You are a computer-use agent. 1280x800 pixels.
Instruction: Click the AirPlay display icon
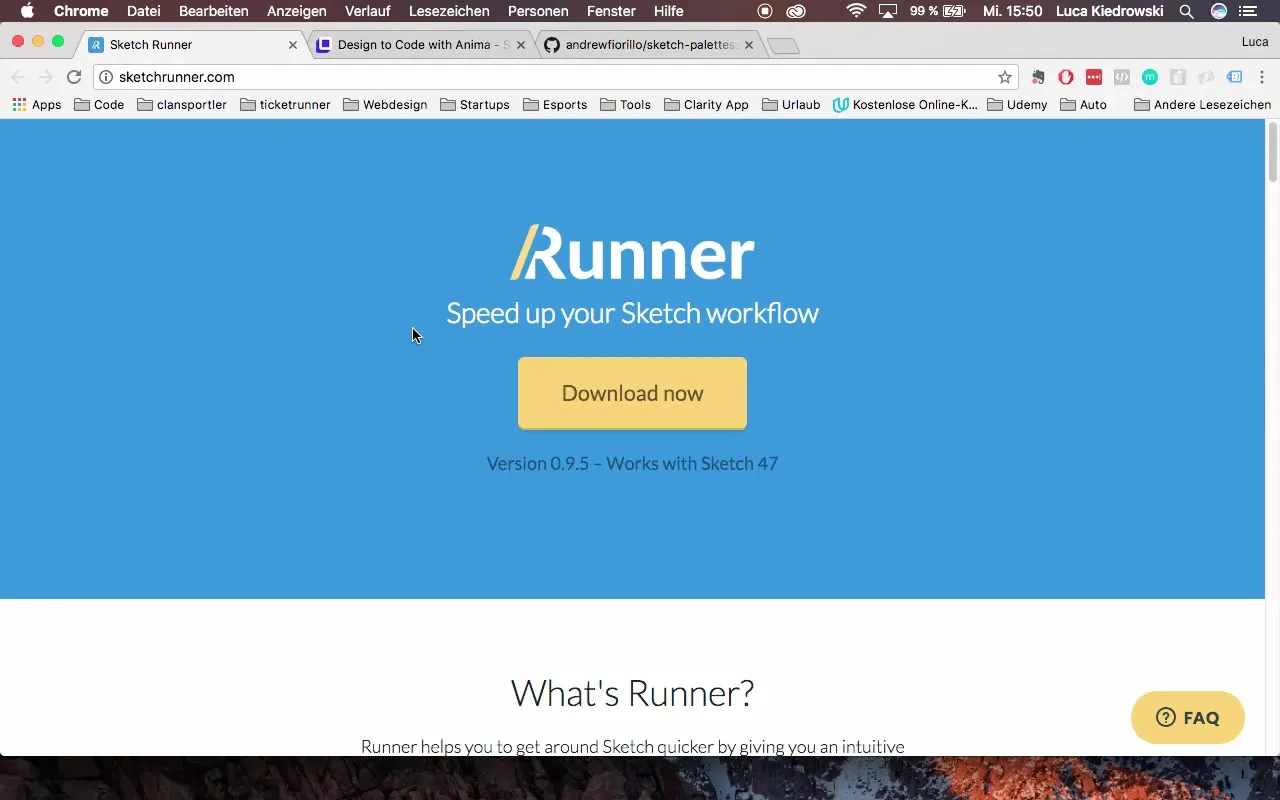point(887,11)
